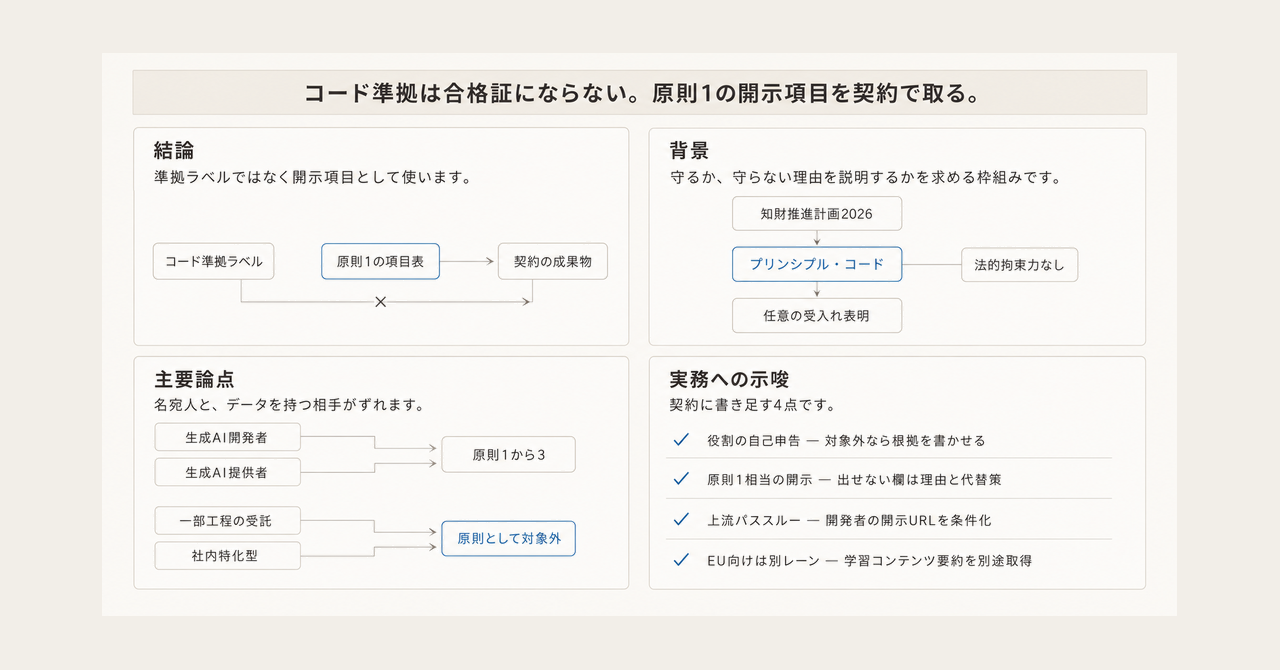Click the text 守るか、守らない理由を説明するかを求める枠組みです。

point(865,177)
